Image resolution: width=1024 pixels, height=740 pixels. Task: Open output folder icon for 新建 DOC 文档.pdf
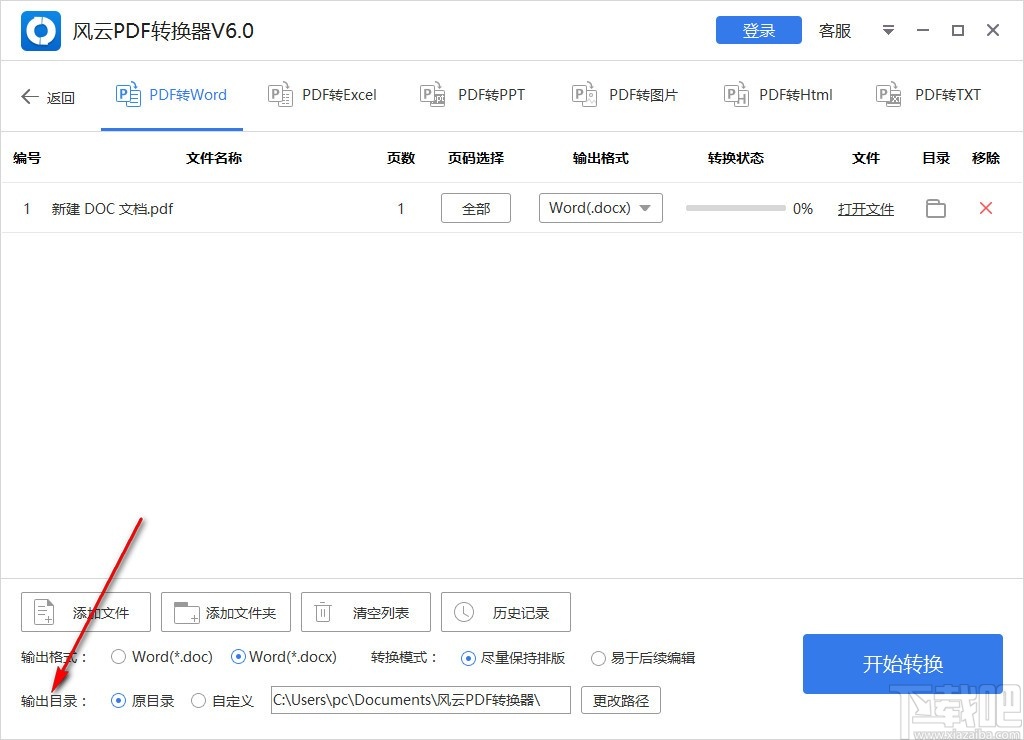pyautogui.click(x=935, y=208)
